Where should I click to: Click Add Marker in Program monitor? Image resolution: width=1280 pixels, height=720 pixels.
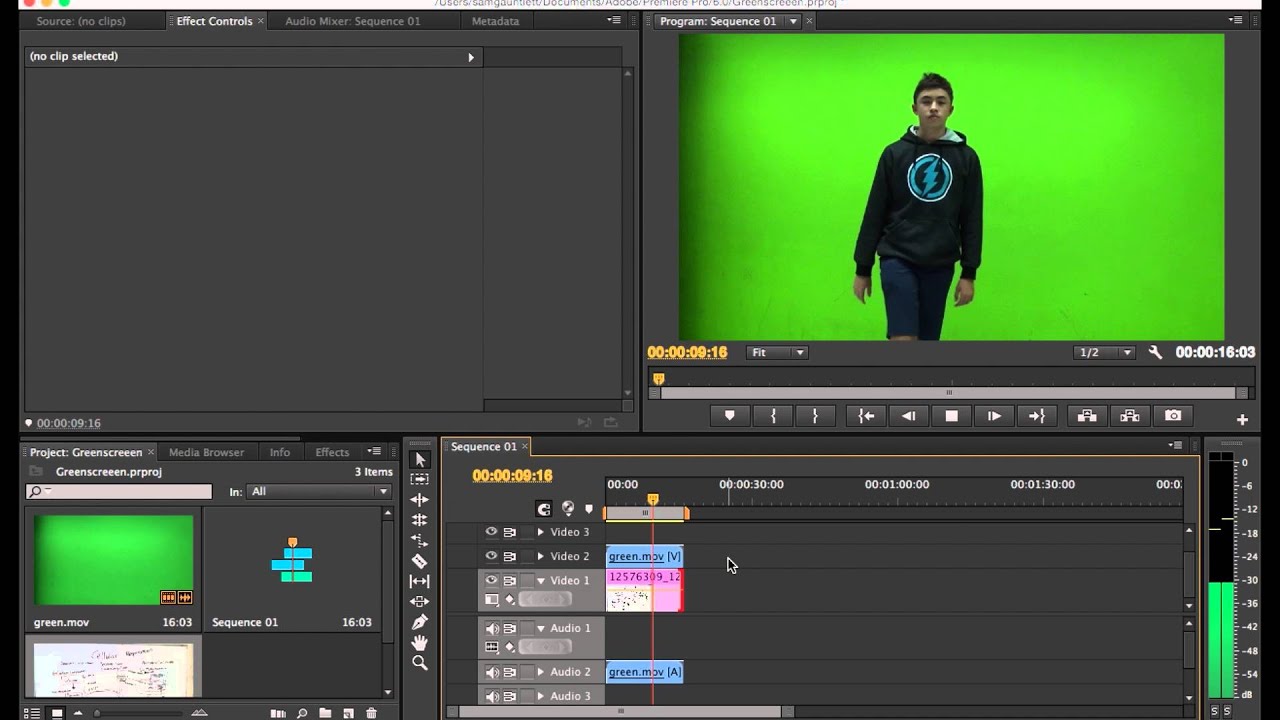[730, 416]
